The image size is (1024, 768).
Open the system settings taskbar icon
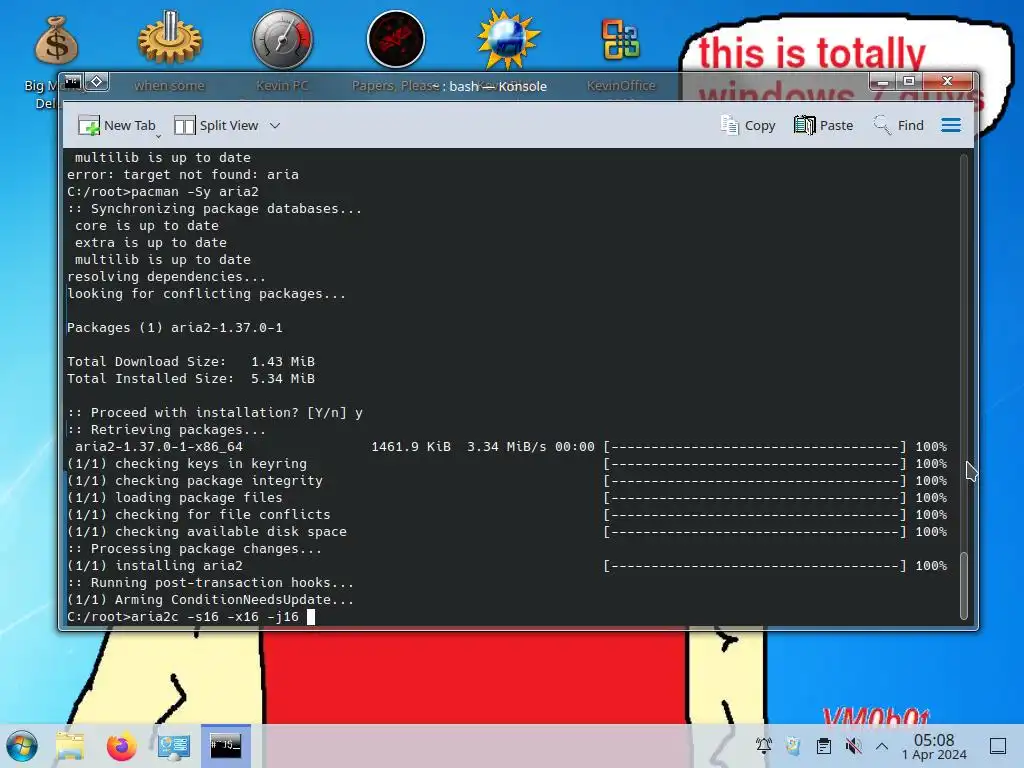tap(174, 746)
